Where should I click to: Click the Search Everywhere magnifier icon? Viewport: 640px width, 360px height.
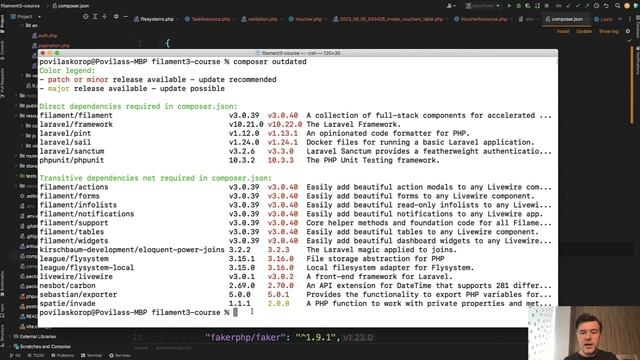pos(618,6)
